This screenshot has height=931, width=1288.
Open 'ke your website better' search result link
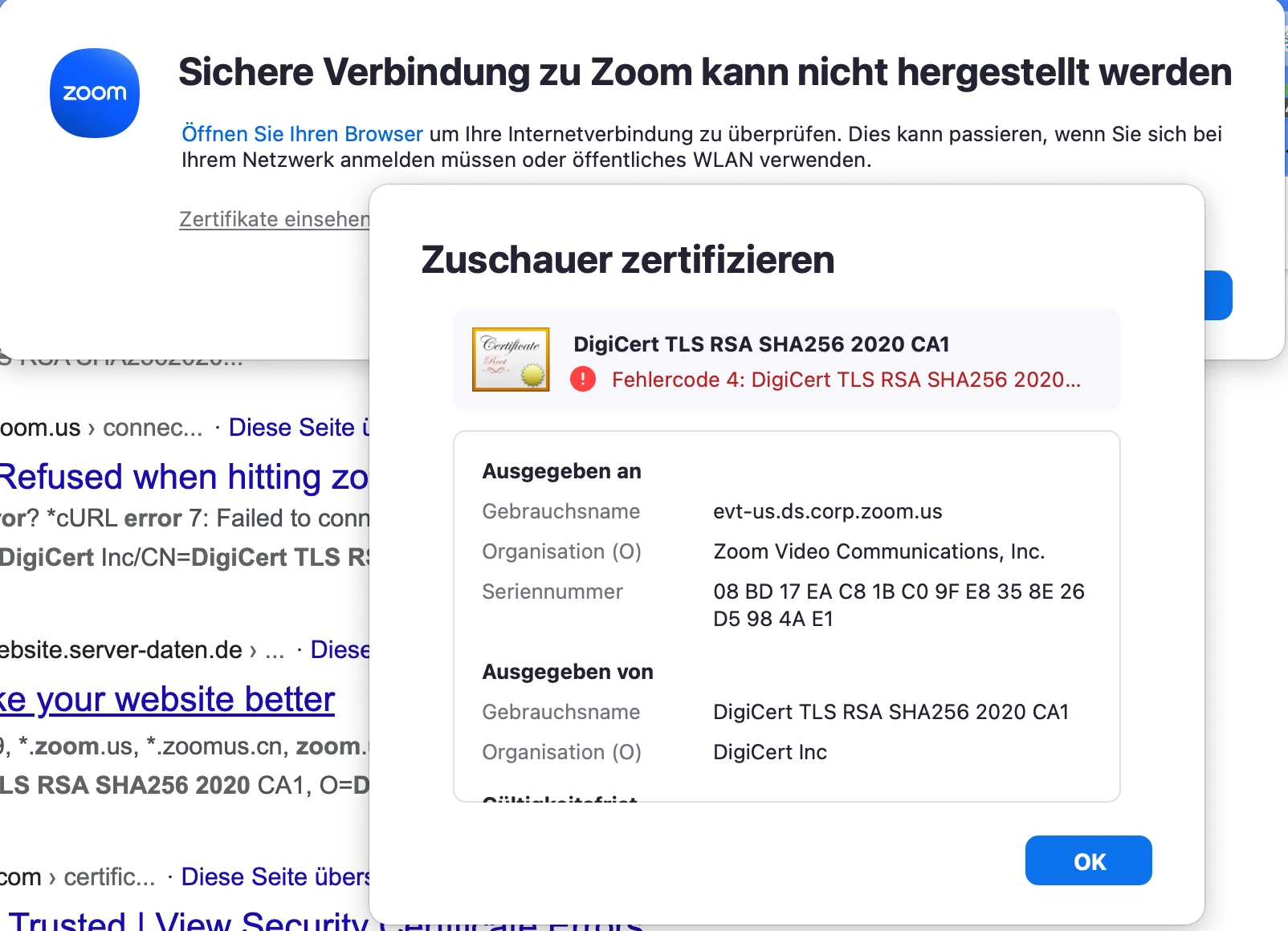pos(167,699)
